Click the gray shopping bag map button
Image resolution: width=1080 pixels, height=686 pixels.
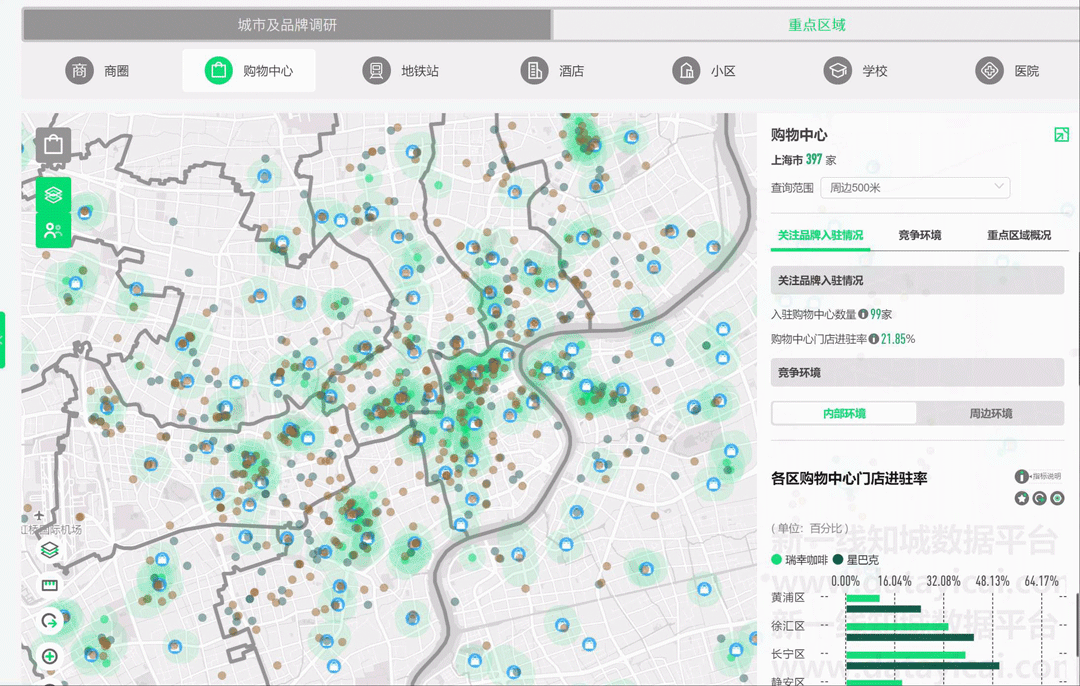click(x=53, y=145)
